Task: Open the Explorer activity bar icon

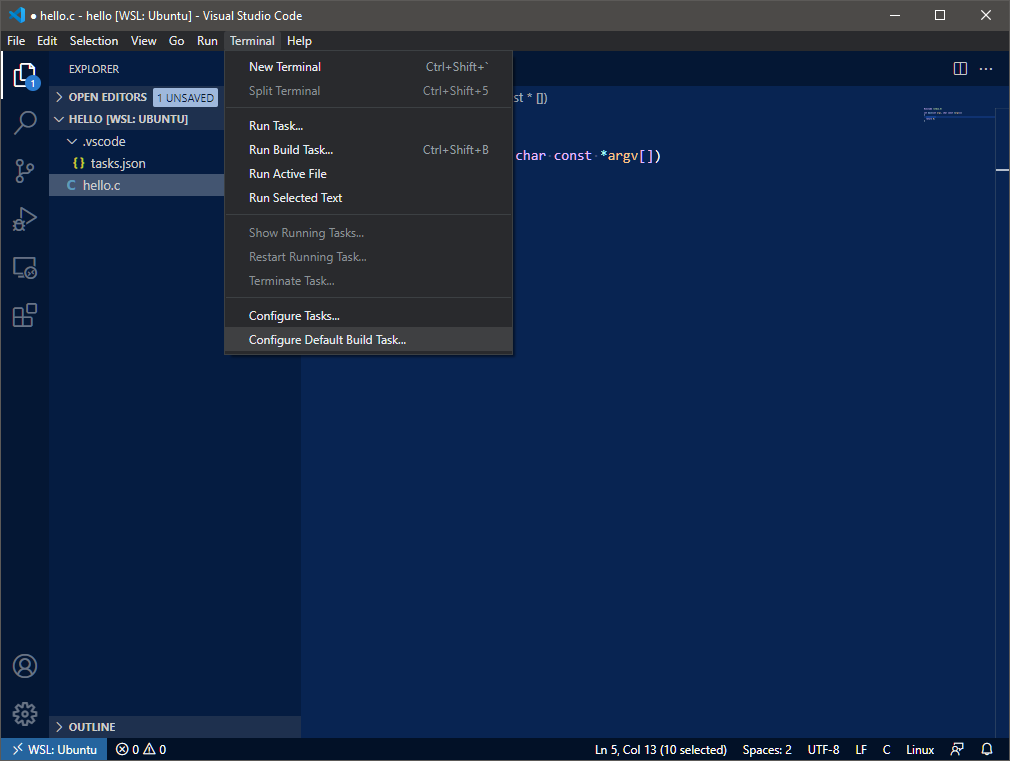Action: coord(24,75)
